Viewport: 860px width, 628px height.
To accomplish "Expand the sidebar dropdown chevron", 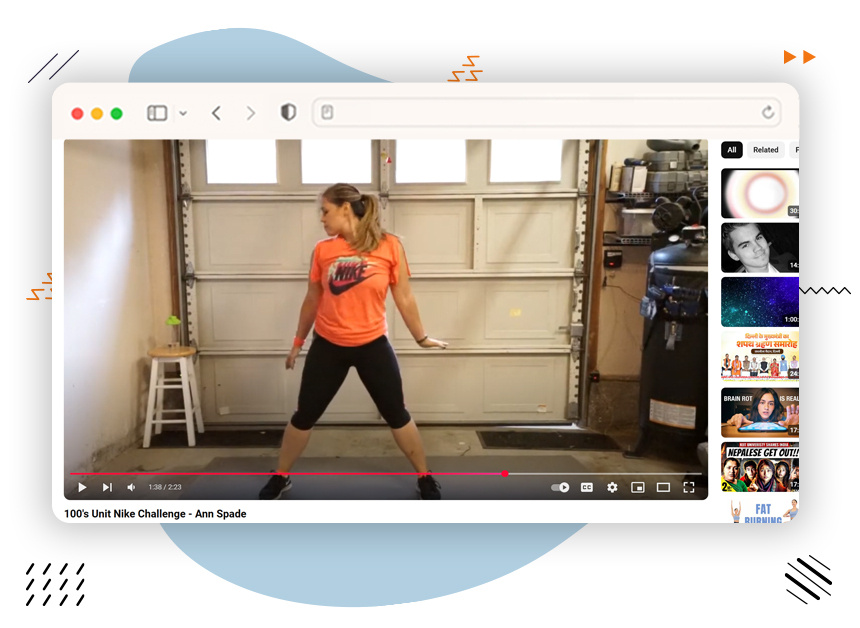I will click(183, 113).
